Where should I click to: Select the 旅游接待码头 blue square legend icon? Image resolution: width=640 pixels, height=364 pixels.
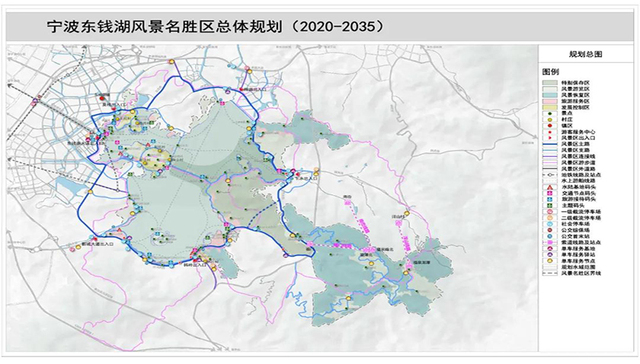pyautogui.click(x=550, y=200)
